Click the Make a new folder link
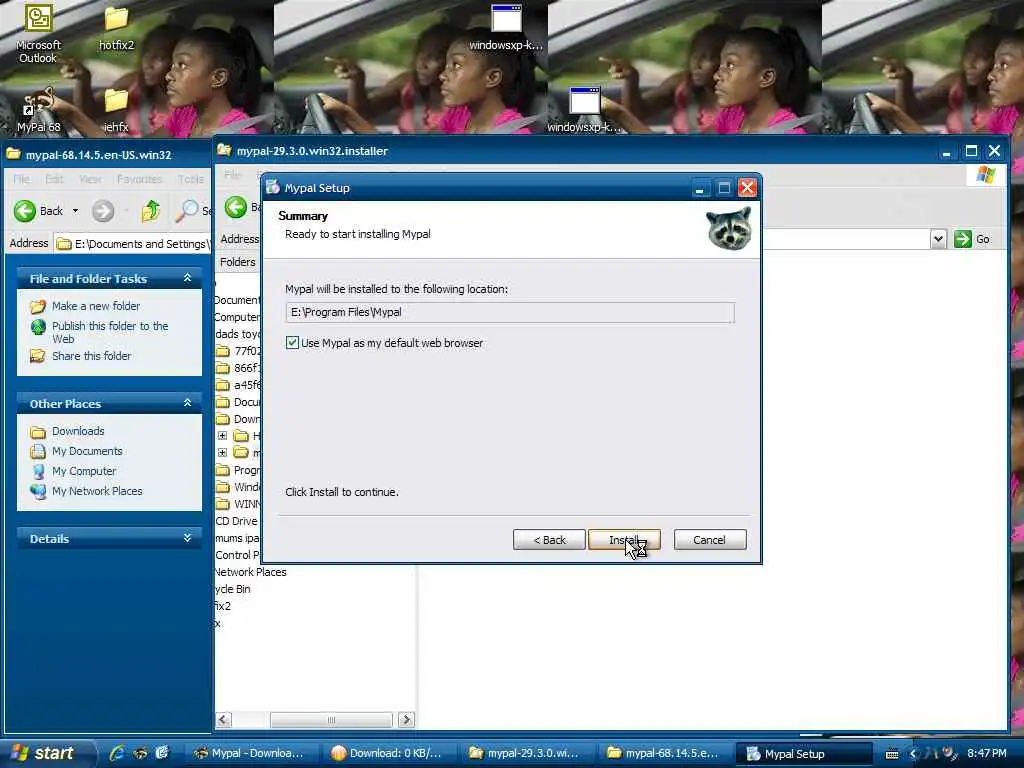 [96, 306]
